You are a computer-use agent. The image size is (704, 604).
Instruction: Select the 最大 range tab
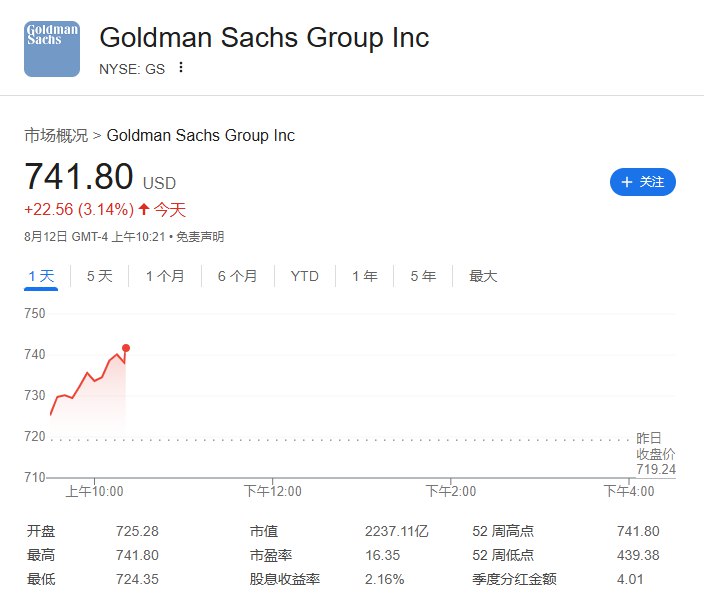pos(483,276)
